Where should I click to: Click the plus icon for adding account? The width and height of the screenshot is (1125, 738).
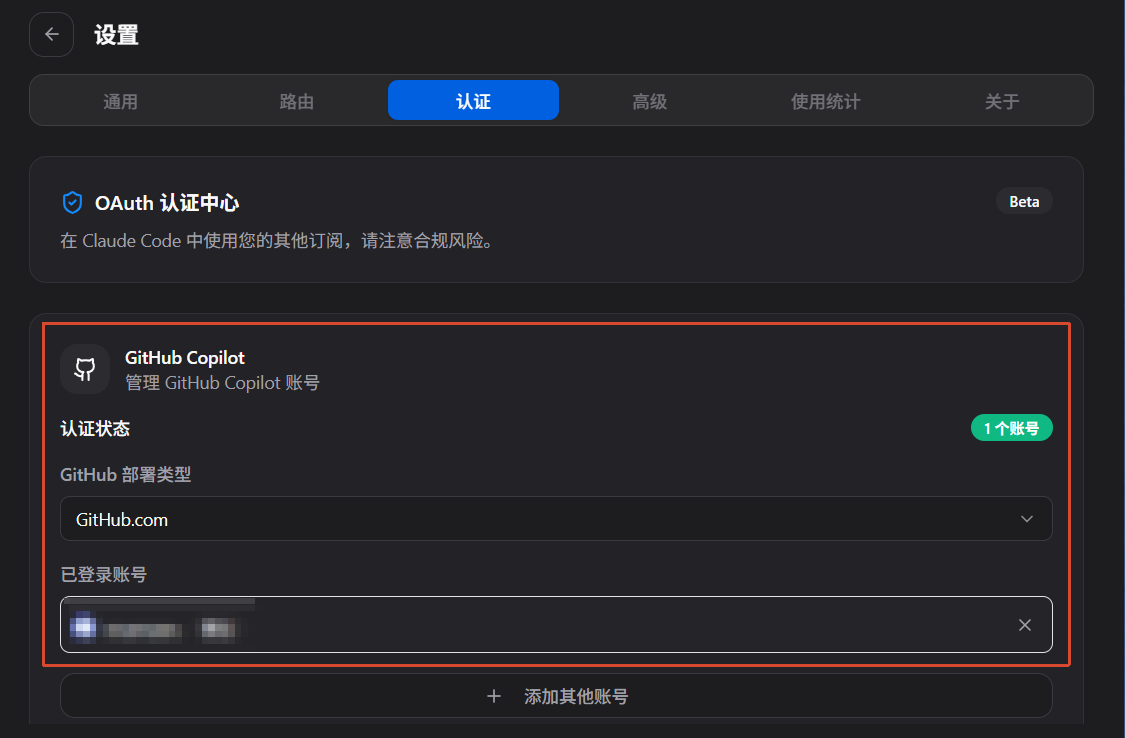[494, 696]
